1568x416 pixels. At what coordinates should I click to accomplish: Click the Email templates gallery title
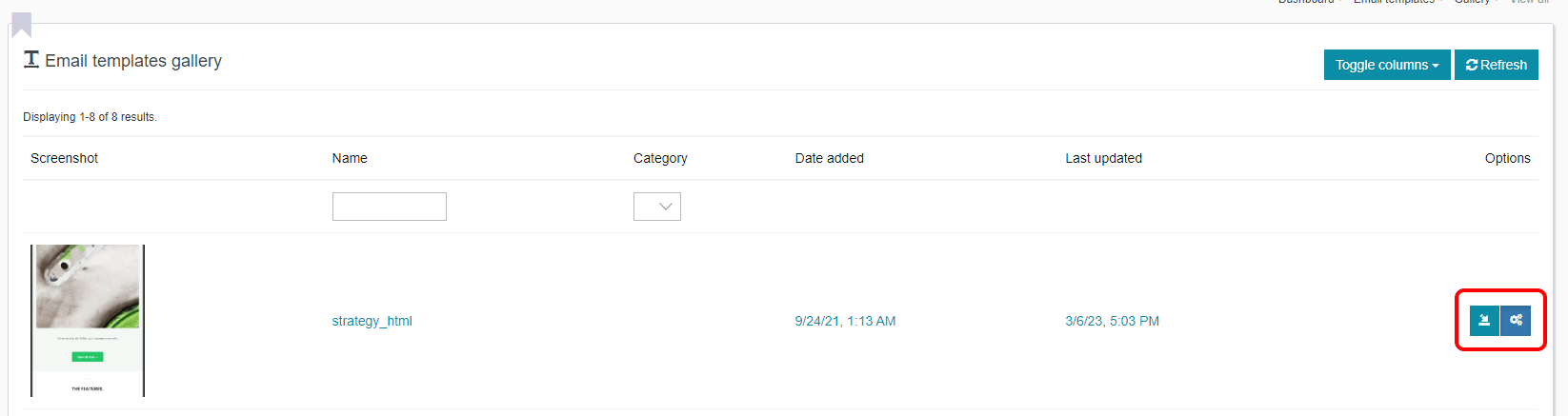(133, 61)
